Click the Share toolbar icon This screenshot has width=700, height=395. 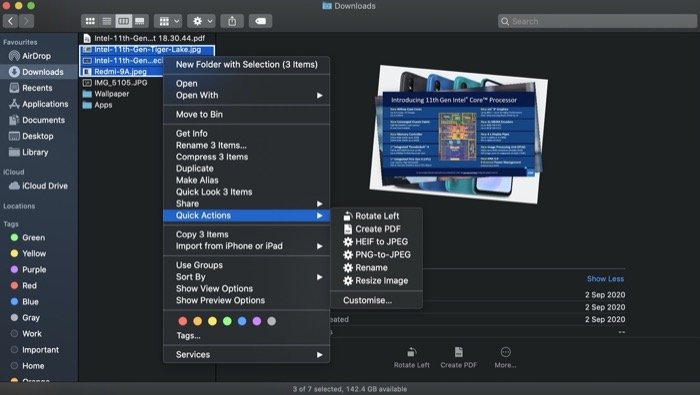click(232, 21)
